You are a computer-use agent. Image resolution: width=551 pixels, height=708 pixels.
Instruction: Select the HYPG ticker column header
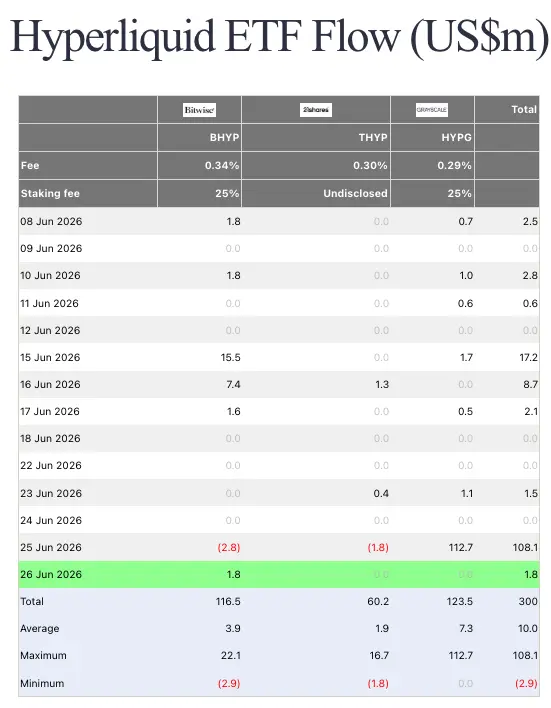tap(456, 137)
